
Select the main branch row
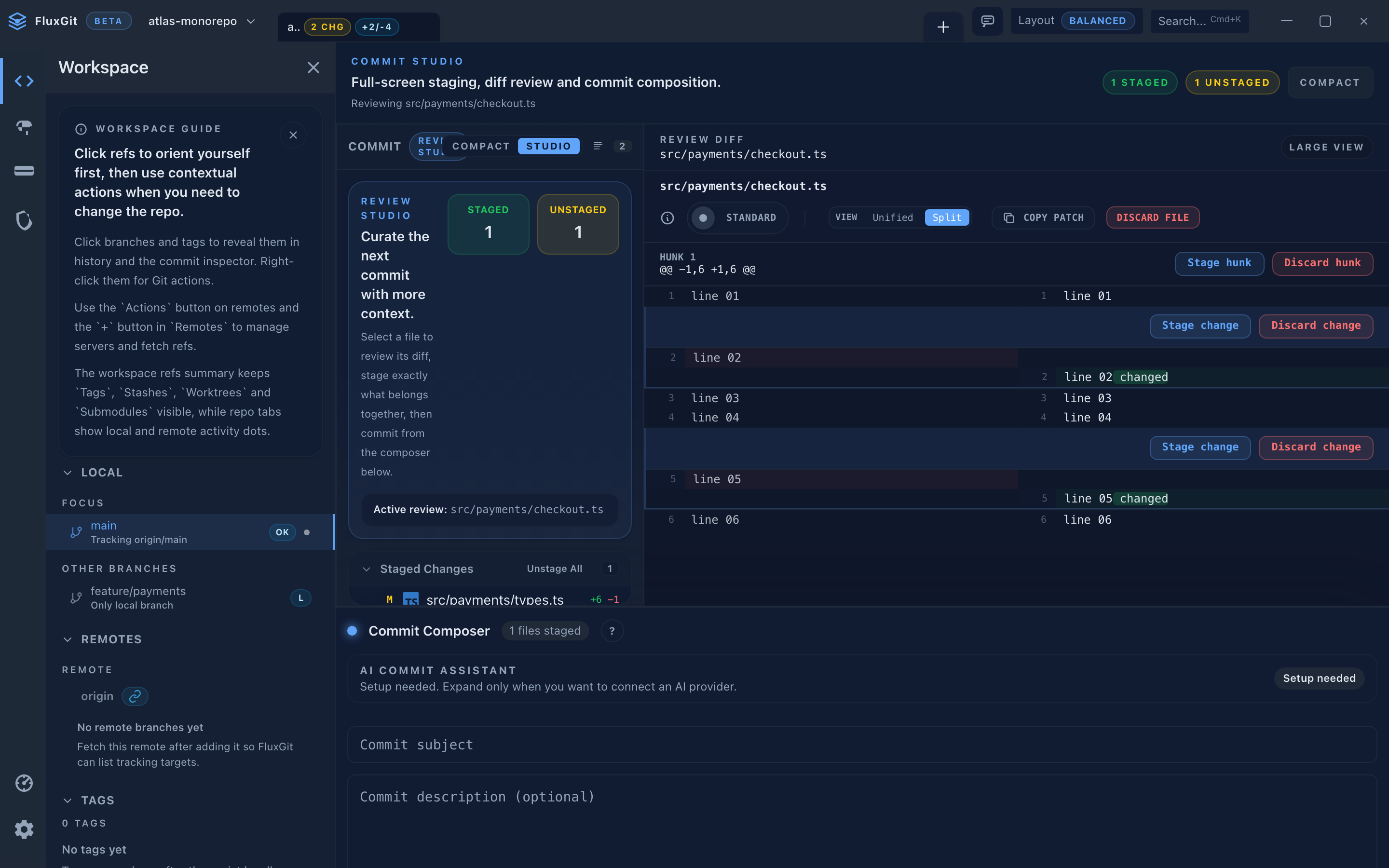coord(190,532)
